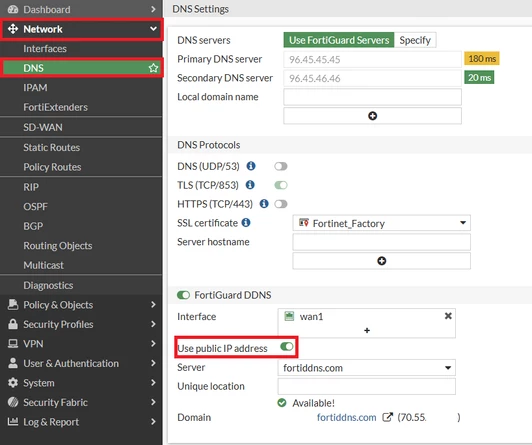Open the SSL certificate Fortinet_Factory dropdown
The image size is (532, 445).
(381, 223)
